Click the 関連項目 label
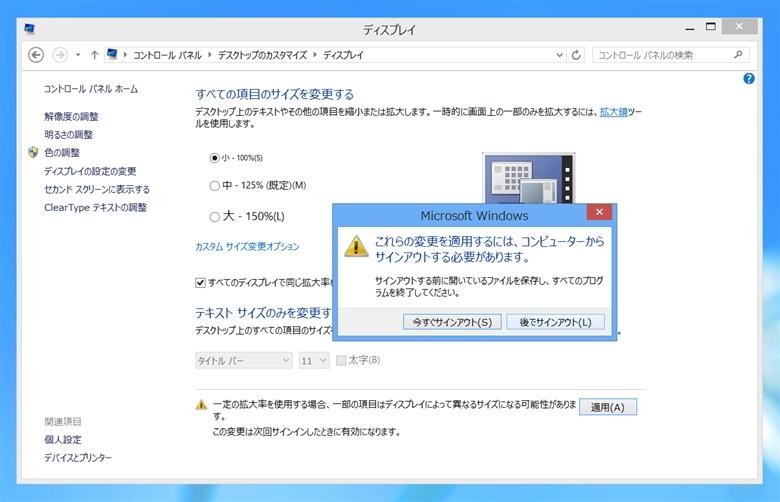This screenshot has width=780, height=502. (63, 422)
